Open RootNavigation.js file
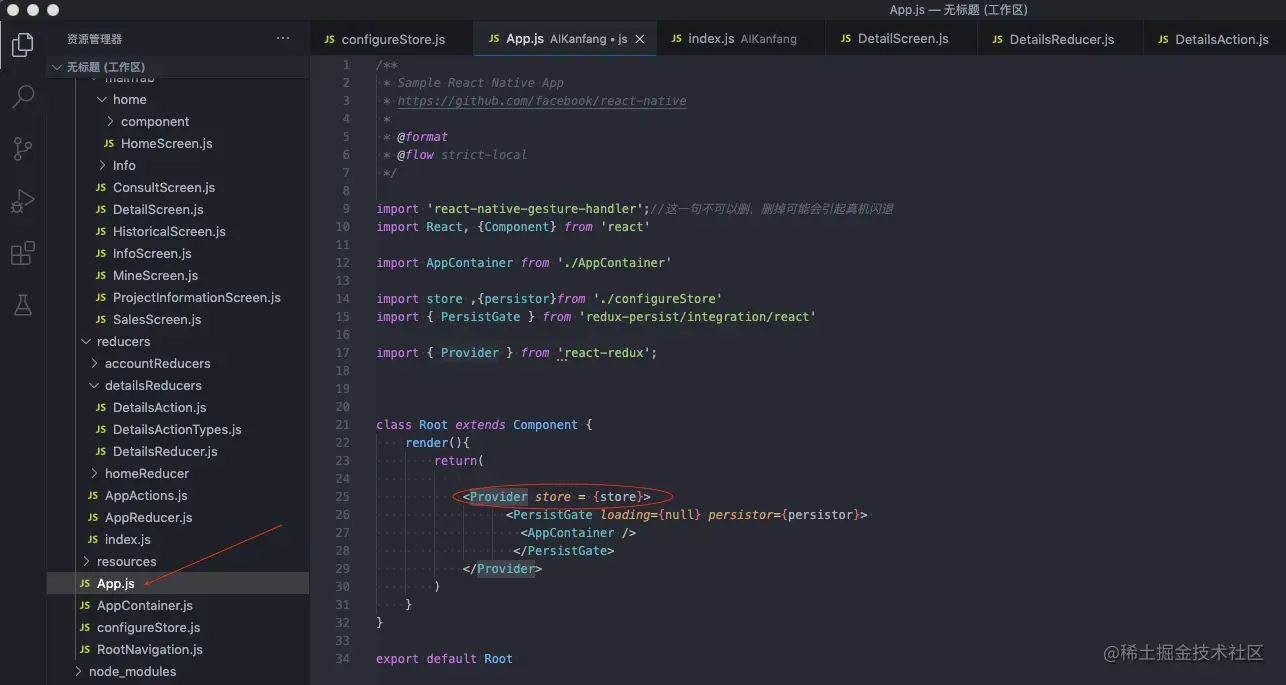The image size is (1286, 685). click(x=178, y=649)
